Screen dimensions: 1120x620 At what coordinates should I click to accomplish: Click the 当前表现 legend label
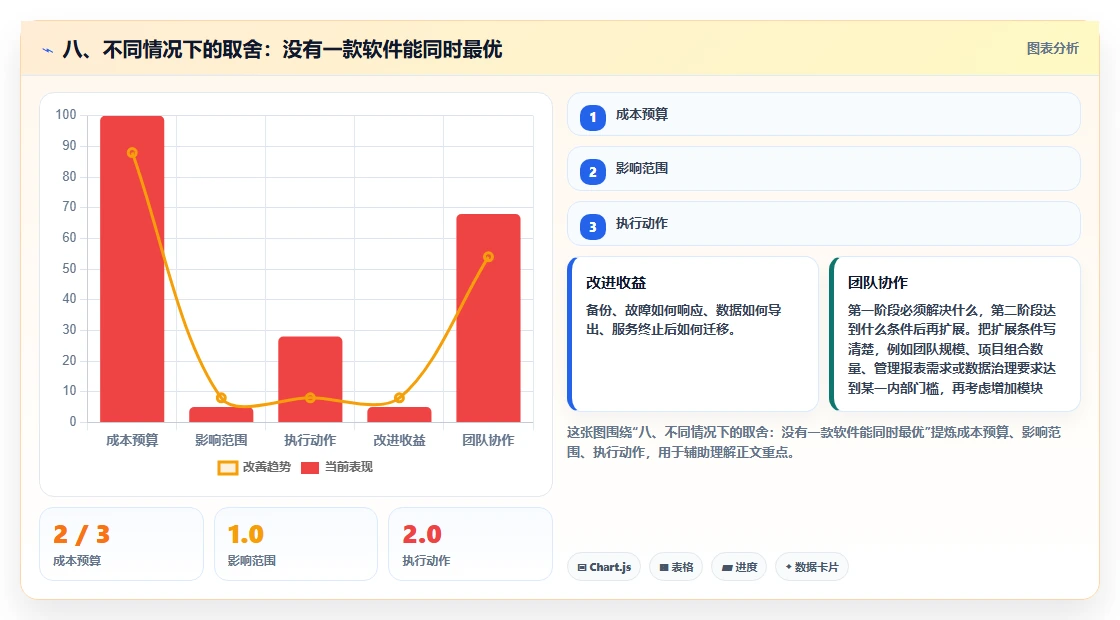349,467
